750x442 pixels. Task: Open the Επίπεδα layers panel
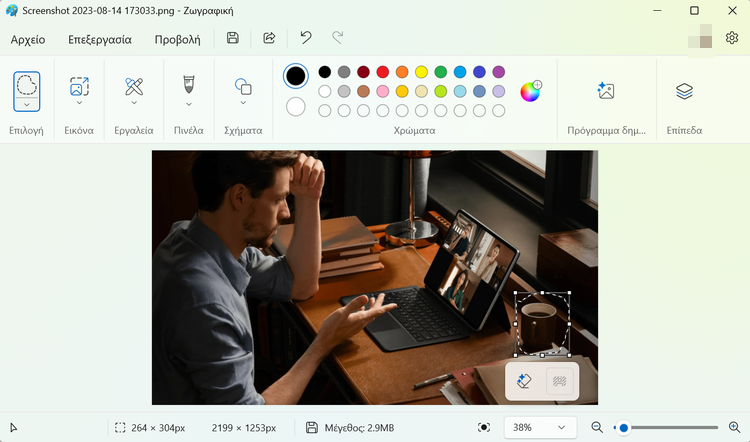pos(684,90)
